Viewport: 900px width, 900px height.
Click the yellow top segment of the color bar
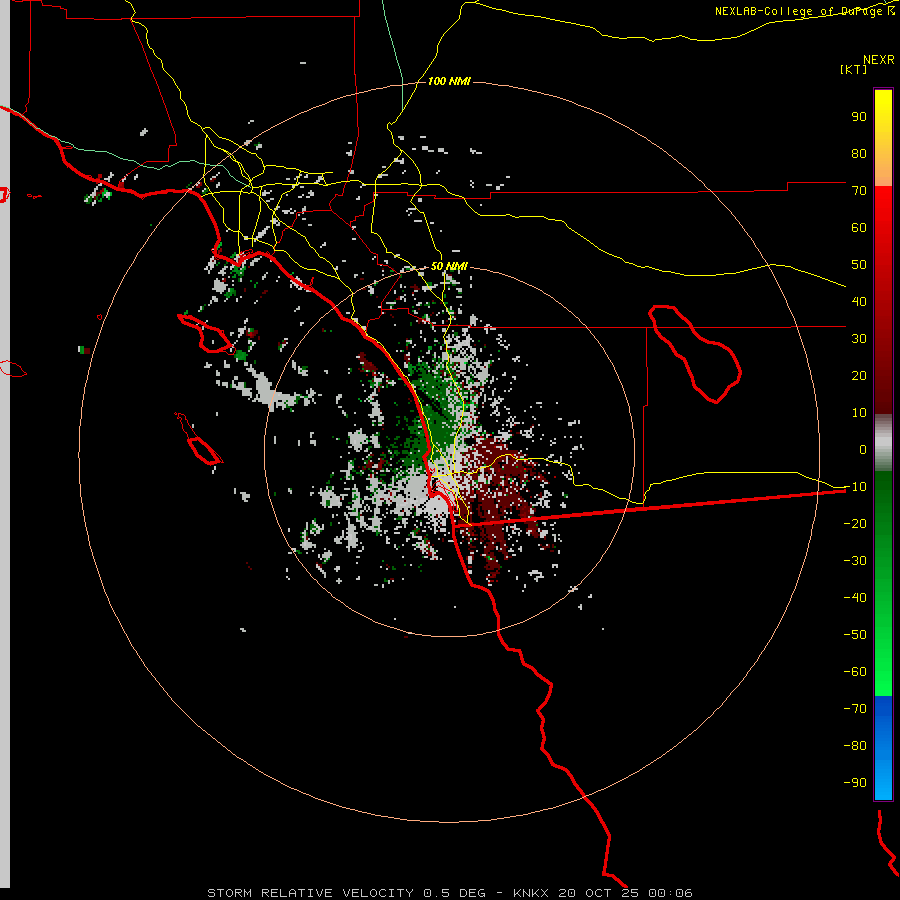coord(883,138)
